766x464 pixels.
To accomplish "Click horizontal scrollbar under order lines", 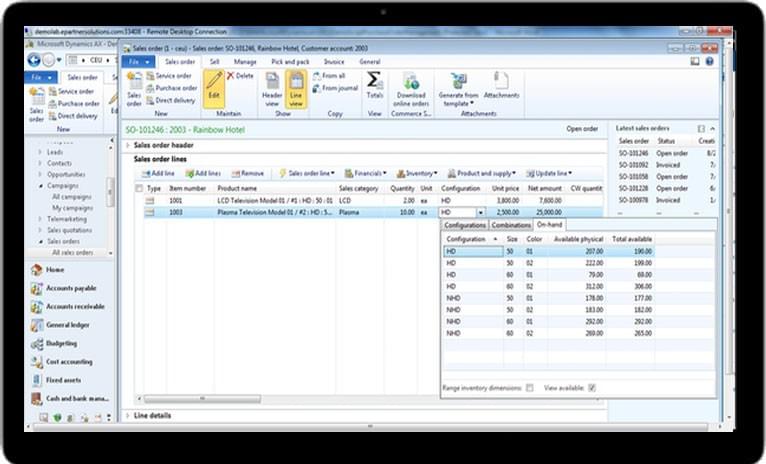I will click(202, 399).
